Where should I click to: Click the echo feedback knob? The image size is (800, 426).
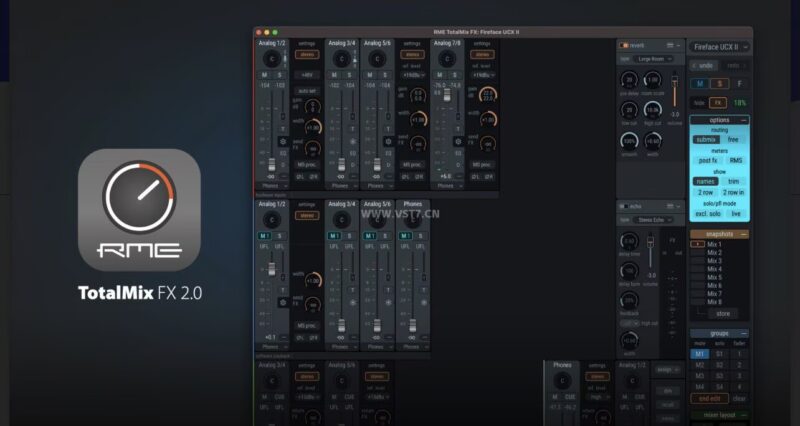[629, 301]
